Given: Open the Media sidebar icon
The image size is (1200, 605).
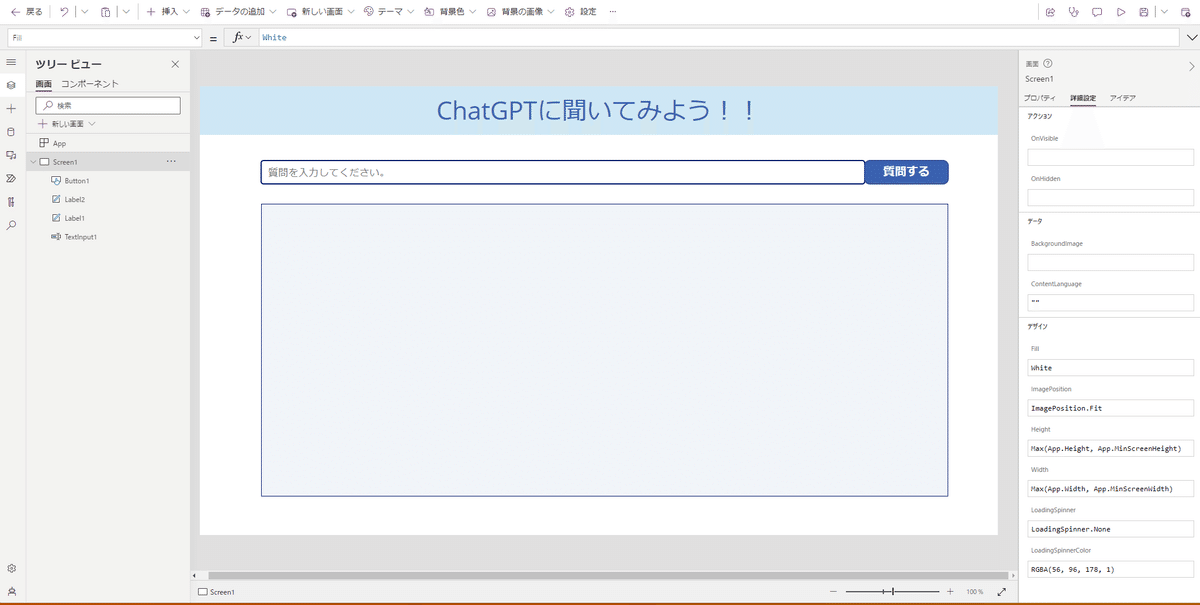Looking at the screenshot, I should point(11,155).
